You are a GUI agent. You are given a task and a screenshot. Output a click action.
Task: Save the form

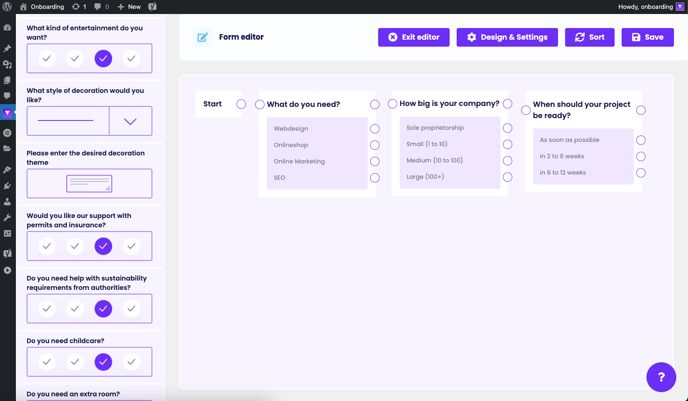tap(648, 37)
